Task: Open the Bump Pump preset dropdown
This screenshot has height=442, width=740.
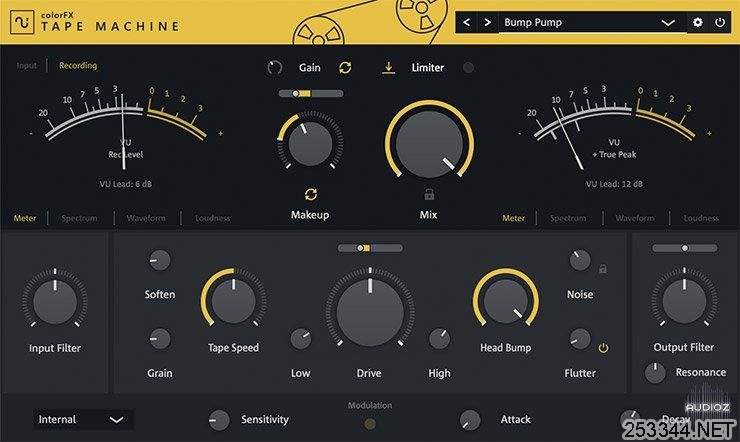Action: (592, 23)
